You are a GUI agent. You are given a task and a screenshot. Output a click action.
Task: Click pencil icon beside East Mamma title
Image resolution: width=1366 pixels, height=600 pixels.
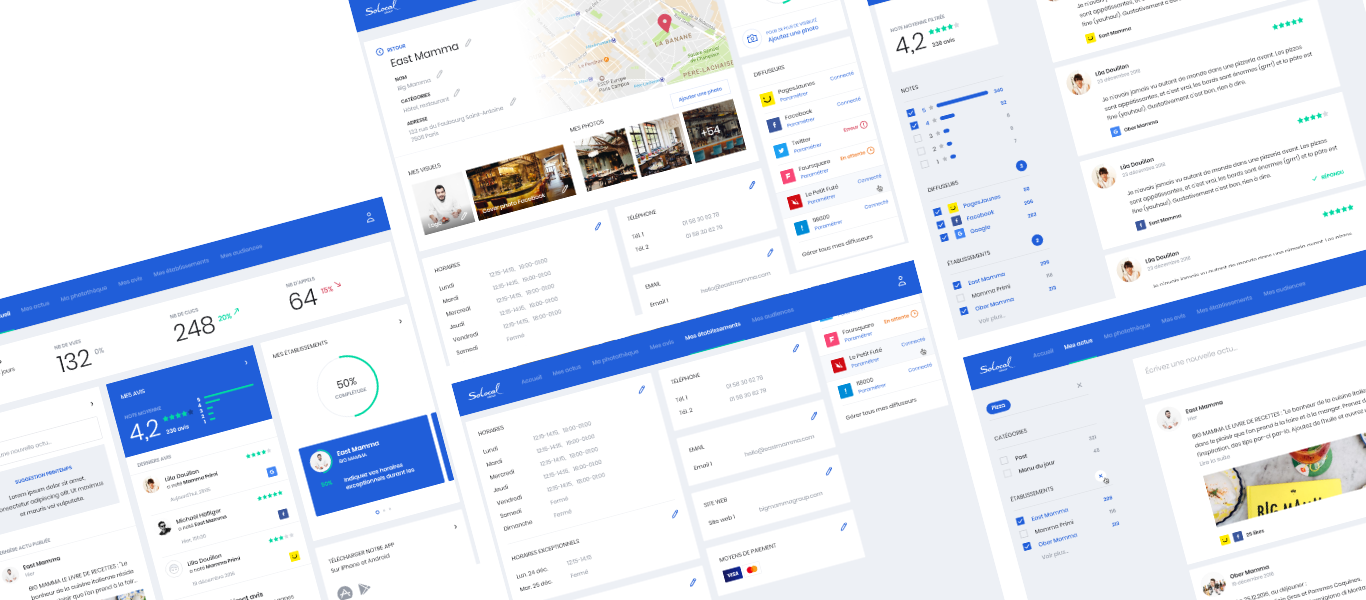point(468,45)
